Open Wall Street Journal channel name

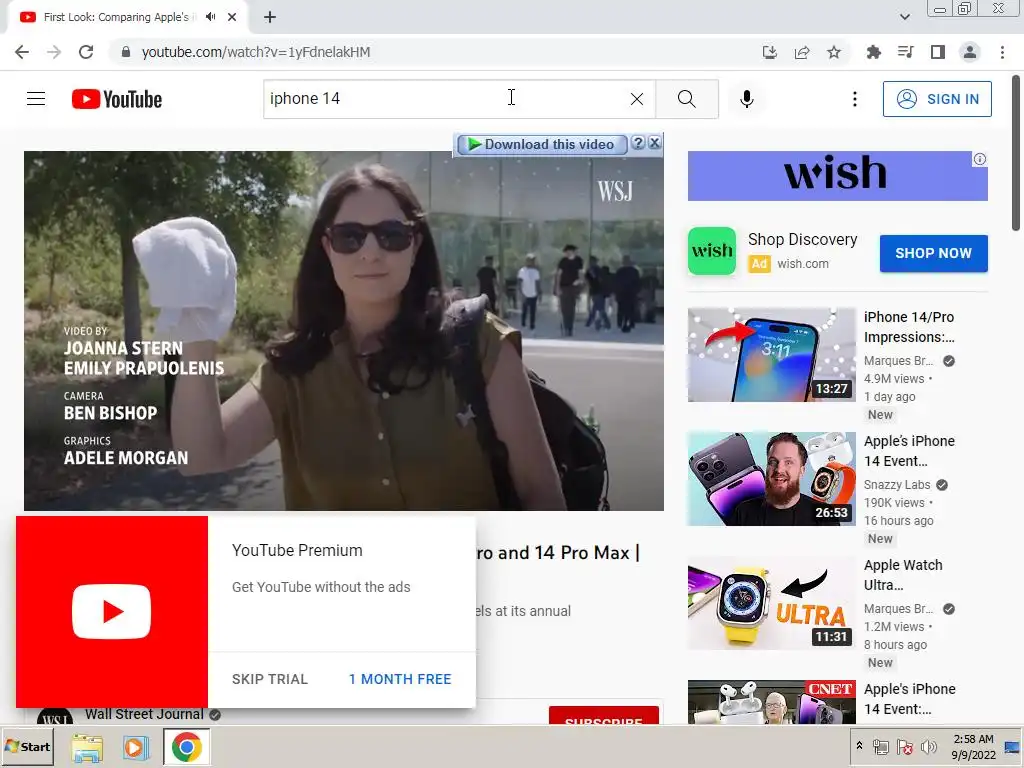pos(144,714)
